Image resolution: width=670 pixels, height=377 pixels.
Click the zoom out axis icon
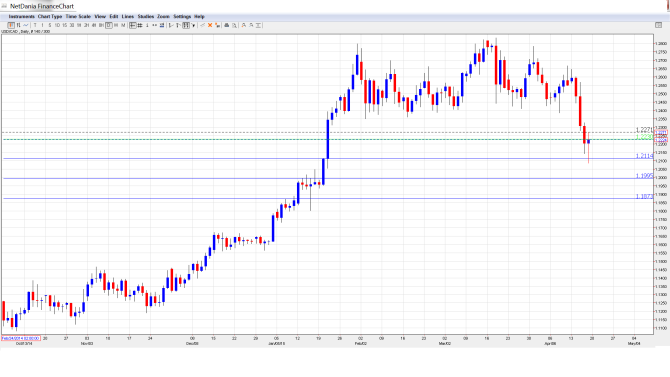coord(251,25)
